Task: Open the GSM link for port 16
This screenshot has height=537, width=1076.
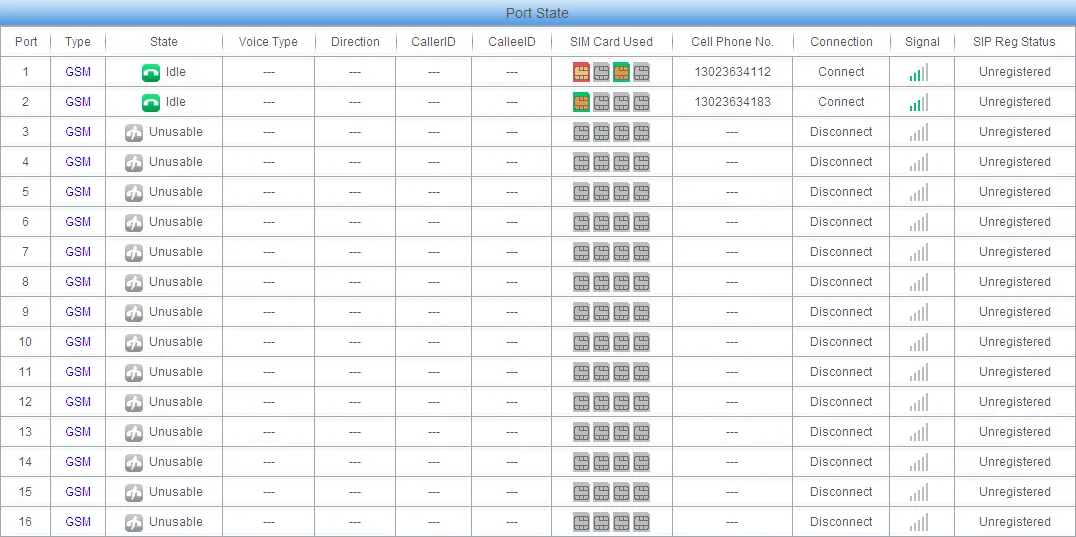Action: pos(78,522)
